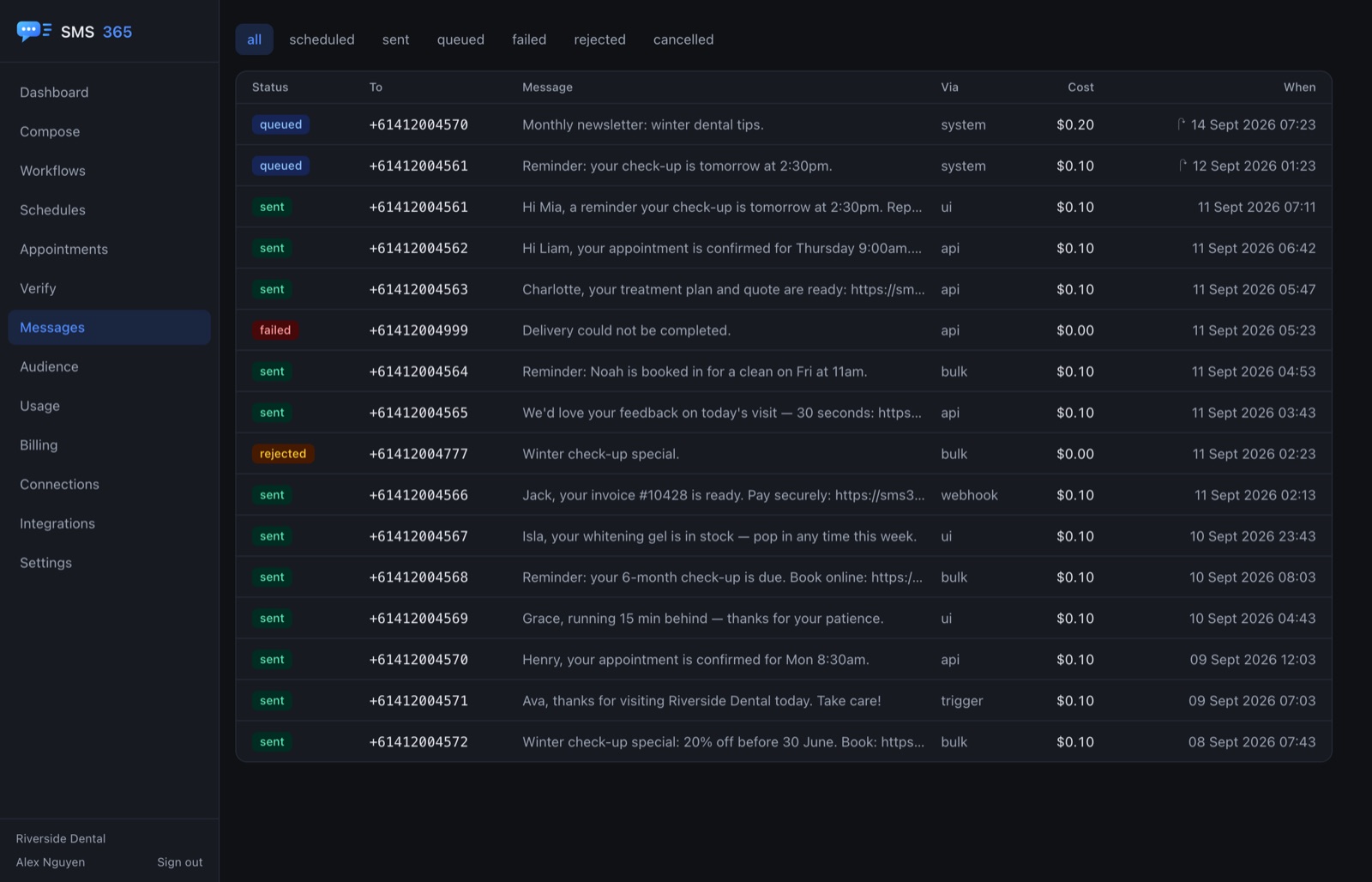Click phone number +61412004777
The width and height of the screenshot is (1372, 882).
[418, 454]
